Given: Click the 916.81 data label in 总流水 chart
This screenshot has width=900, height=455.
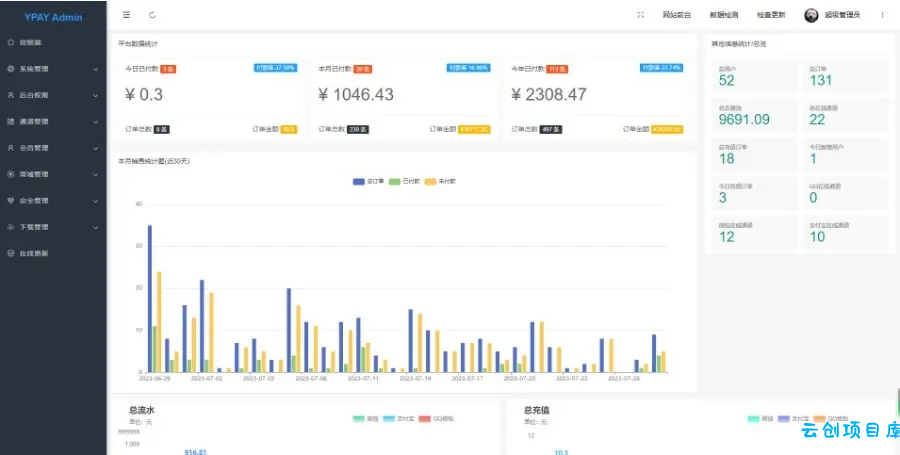Looking at the screenshot, I should pos(195,452).
